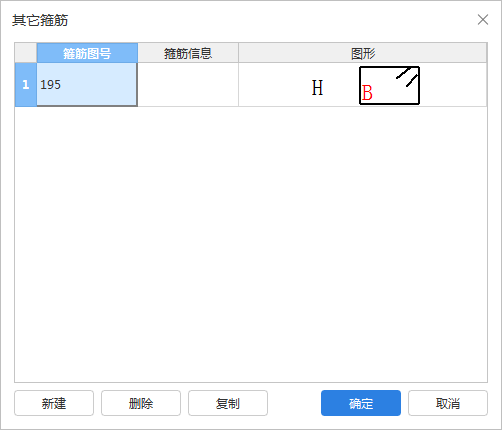Select the cell containing 195
The height and width of the screenshot is (430, 502).
[x=87, y=85]
